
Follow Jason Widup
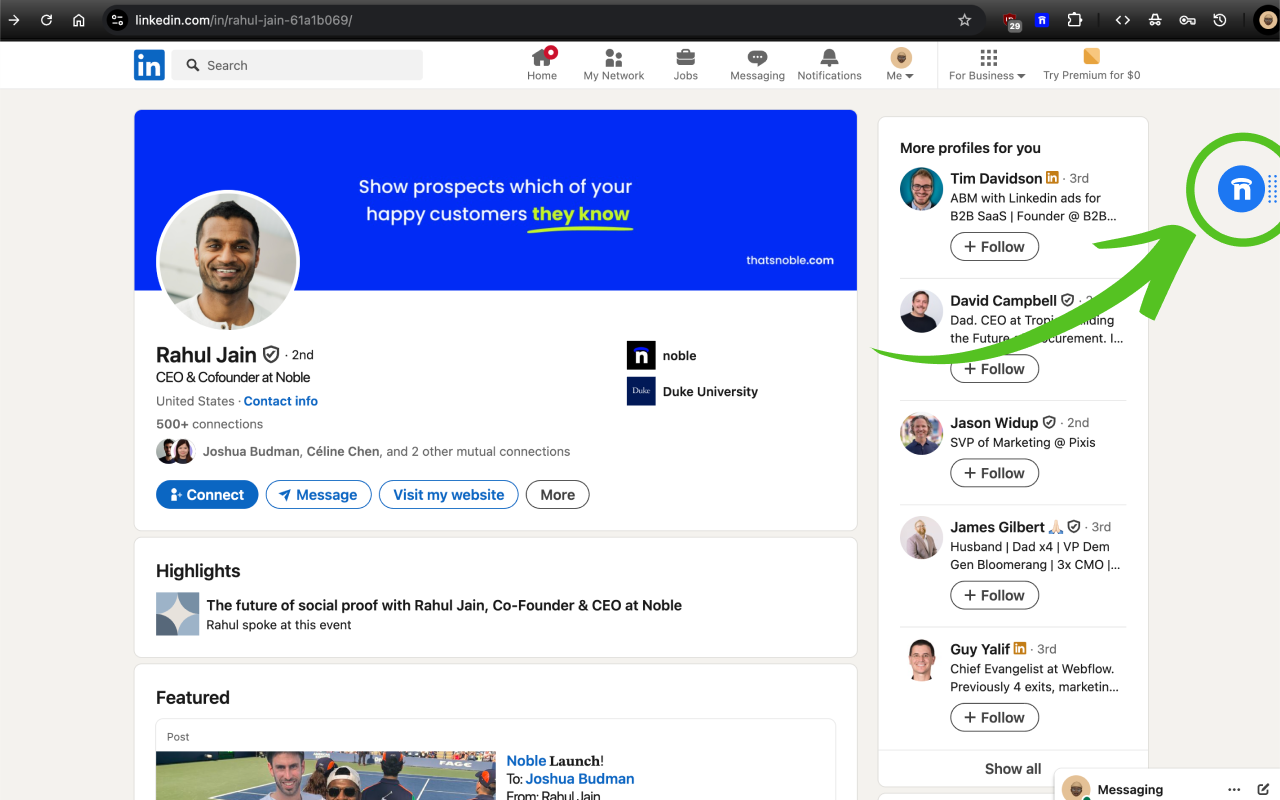(994, 473)
